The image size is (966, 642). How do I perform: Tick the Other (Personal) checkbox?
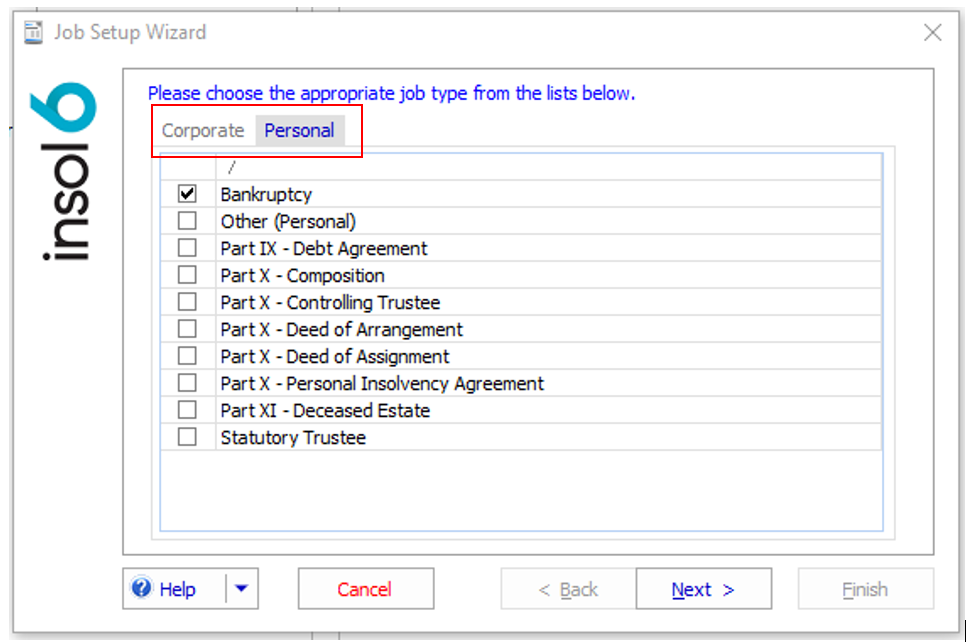click(x=187, y=221)
